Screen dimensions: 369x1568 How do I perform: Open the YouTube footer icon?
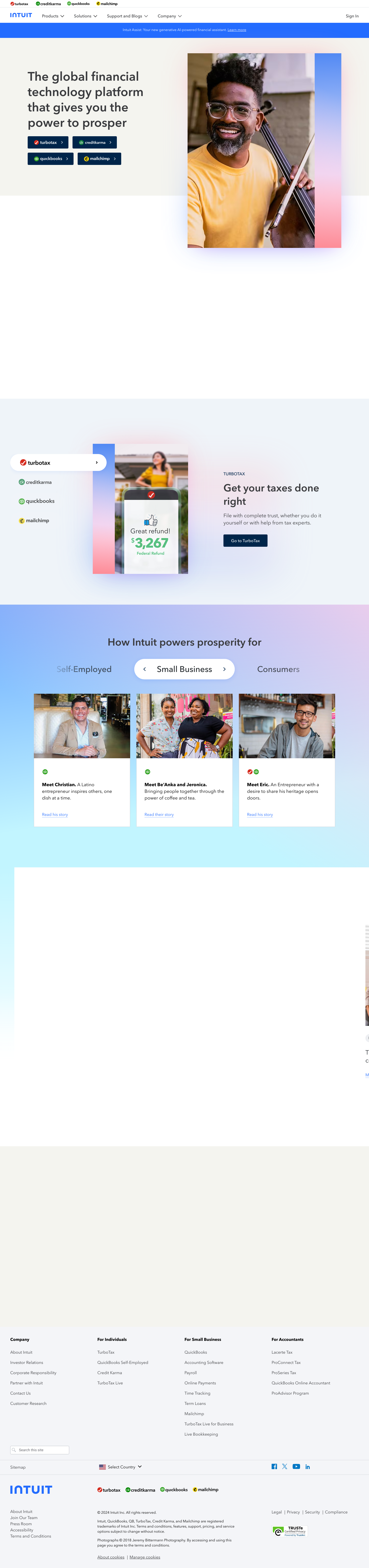(x=296, y=1466)
